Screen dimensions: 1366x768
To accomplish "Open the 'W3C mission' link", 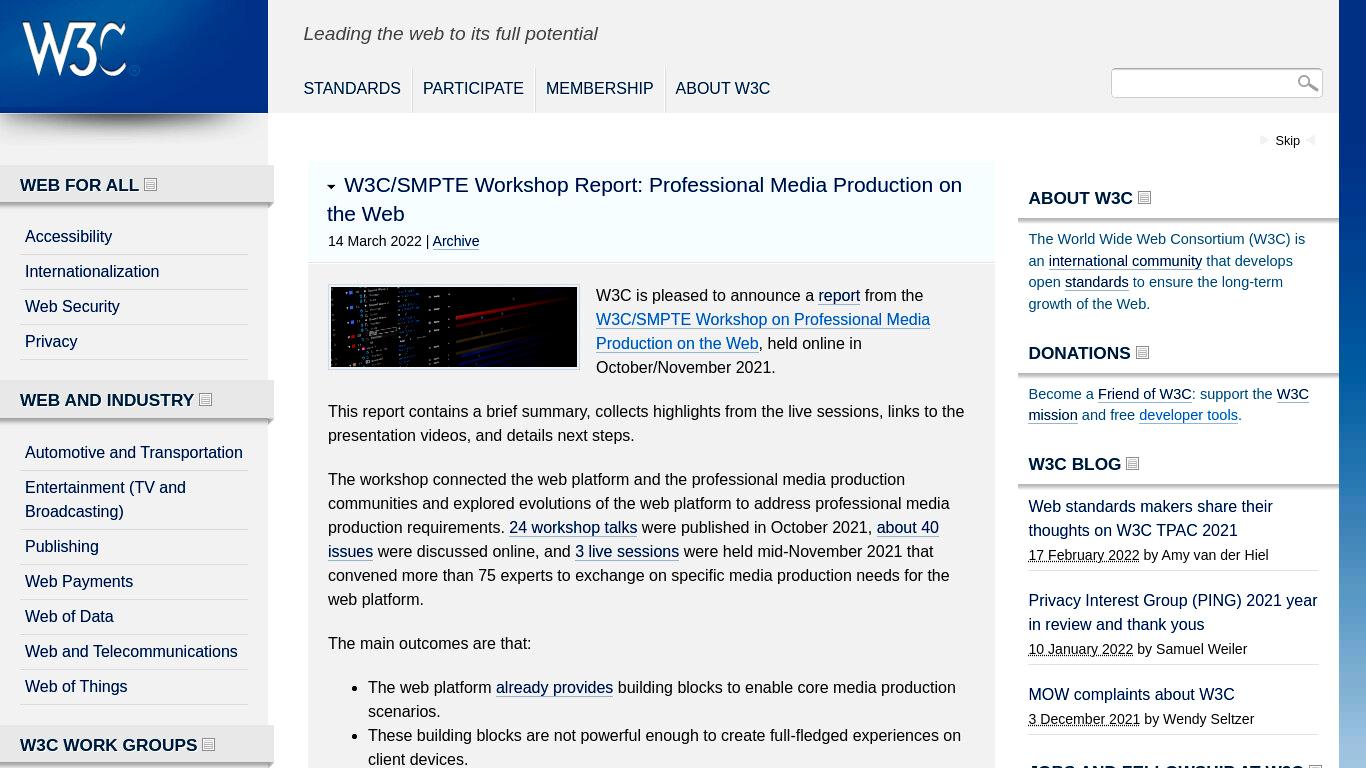I will point(1168,404).
